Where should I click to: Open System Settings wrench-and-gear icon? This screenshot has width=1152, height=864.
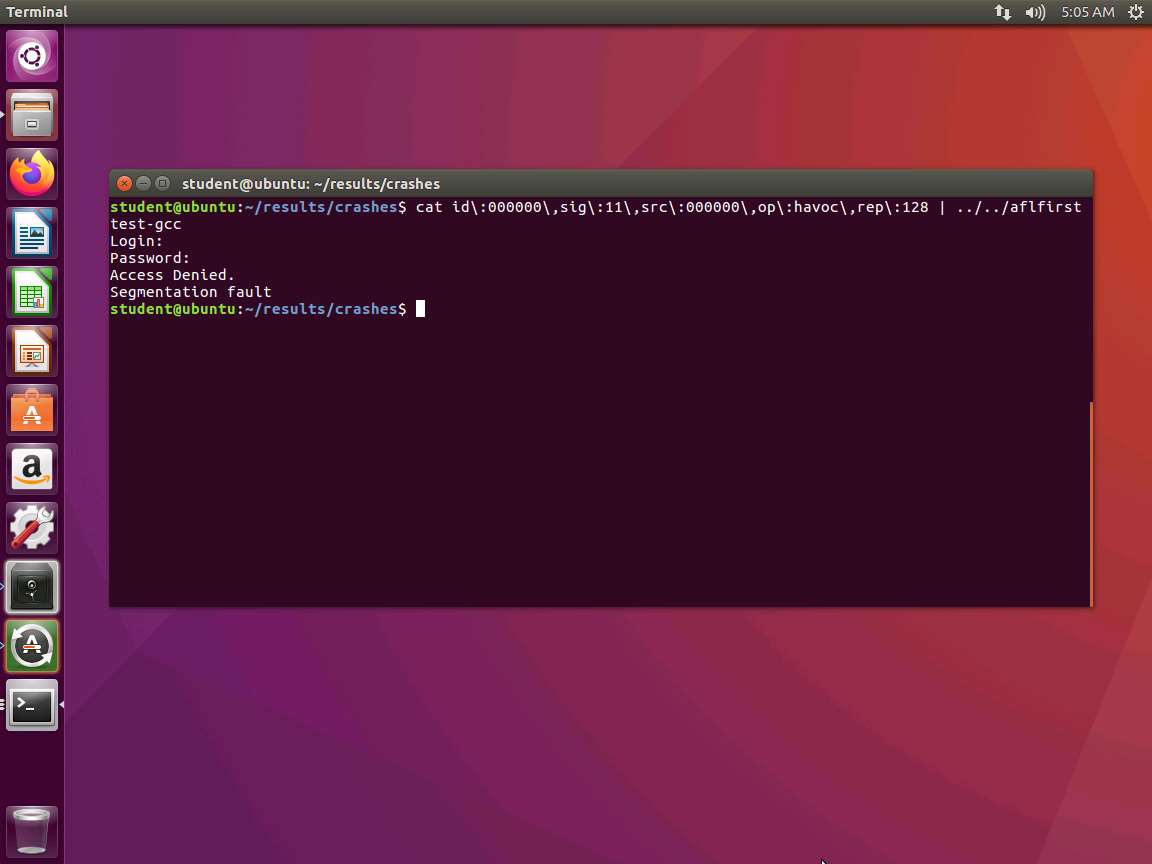tap(32, 528)
